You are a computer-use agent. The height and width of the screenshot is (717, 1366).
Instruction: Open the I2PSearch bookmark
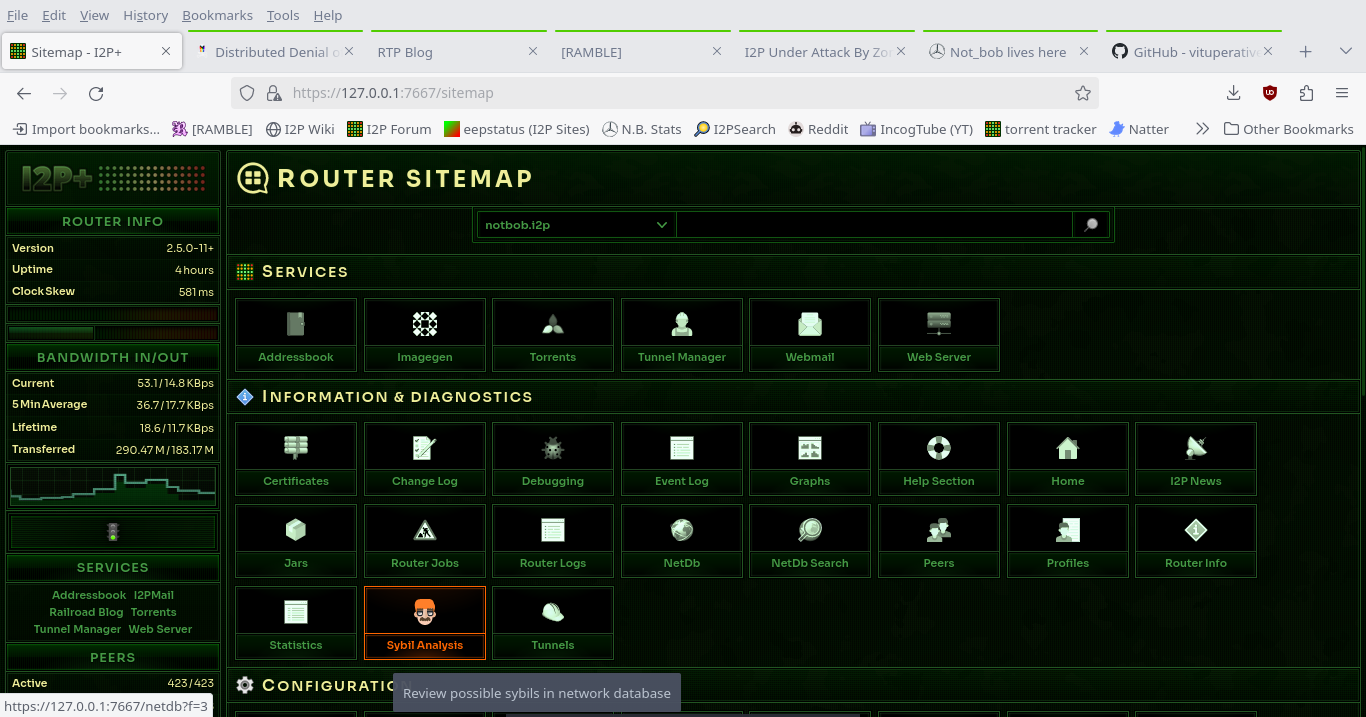tap(735, 129)
